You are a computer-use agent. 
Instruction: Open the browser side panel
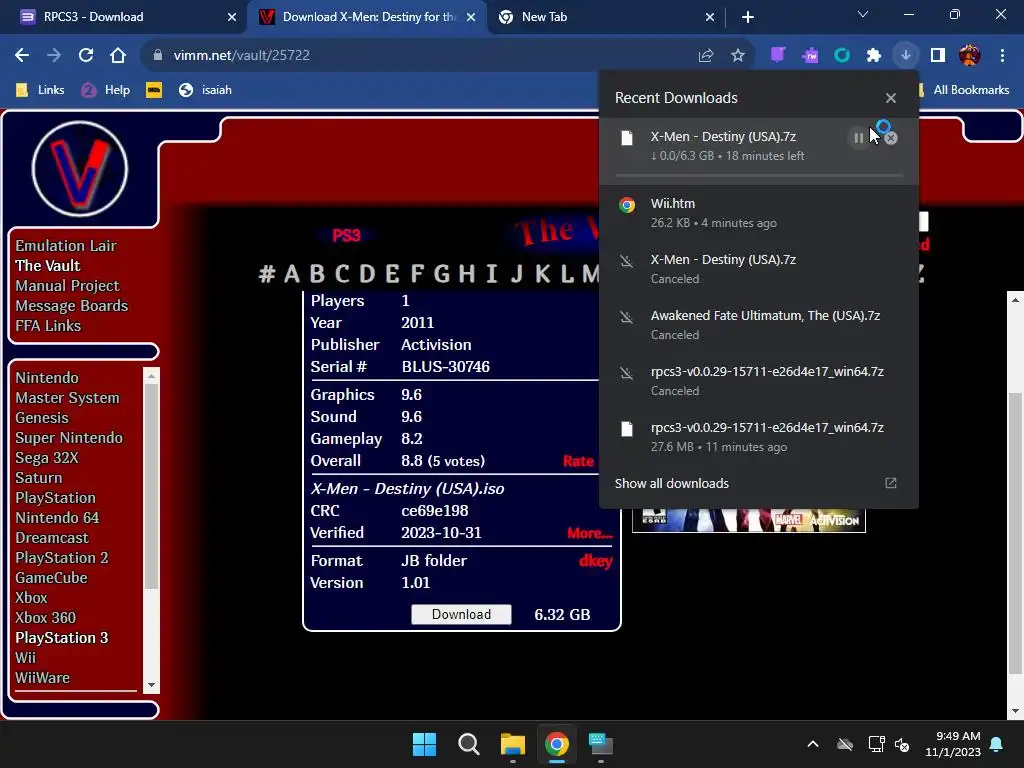click(938, 56)
